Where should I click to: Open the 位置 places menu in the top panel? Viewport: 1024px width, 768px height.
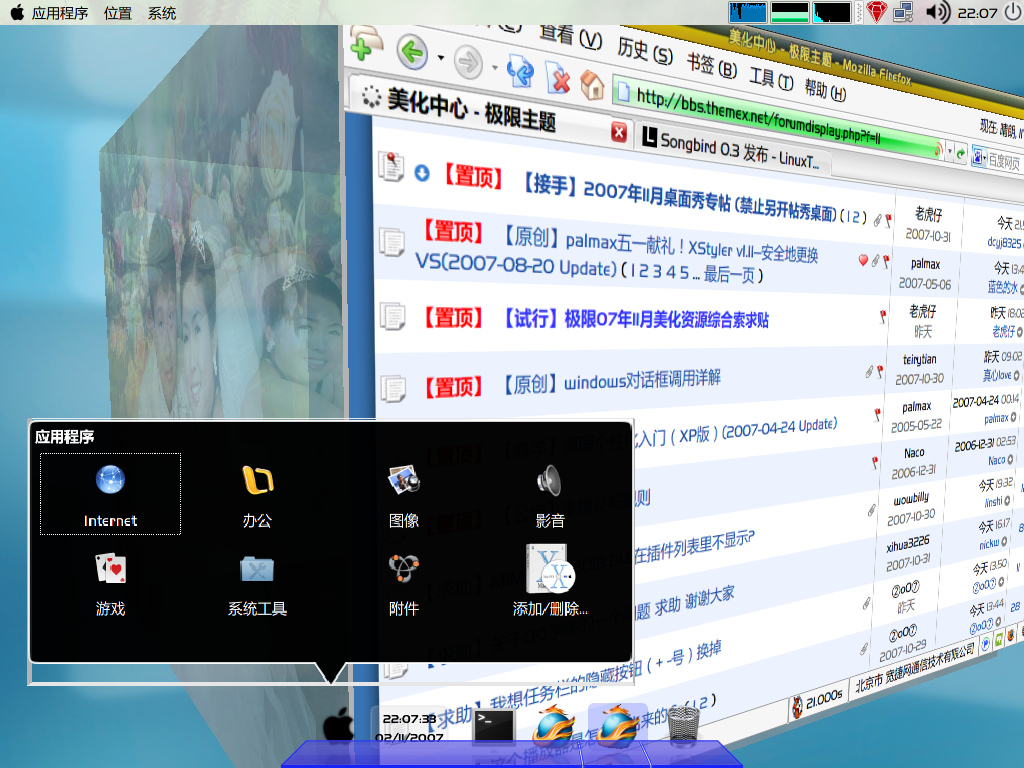pyautogui.click(x=118, y=13)
